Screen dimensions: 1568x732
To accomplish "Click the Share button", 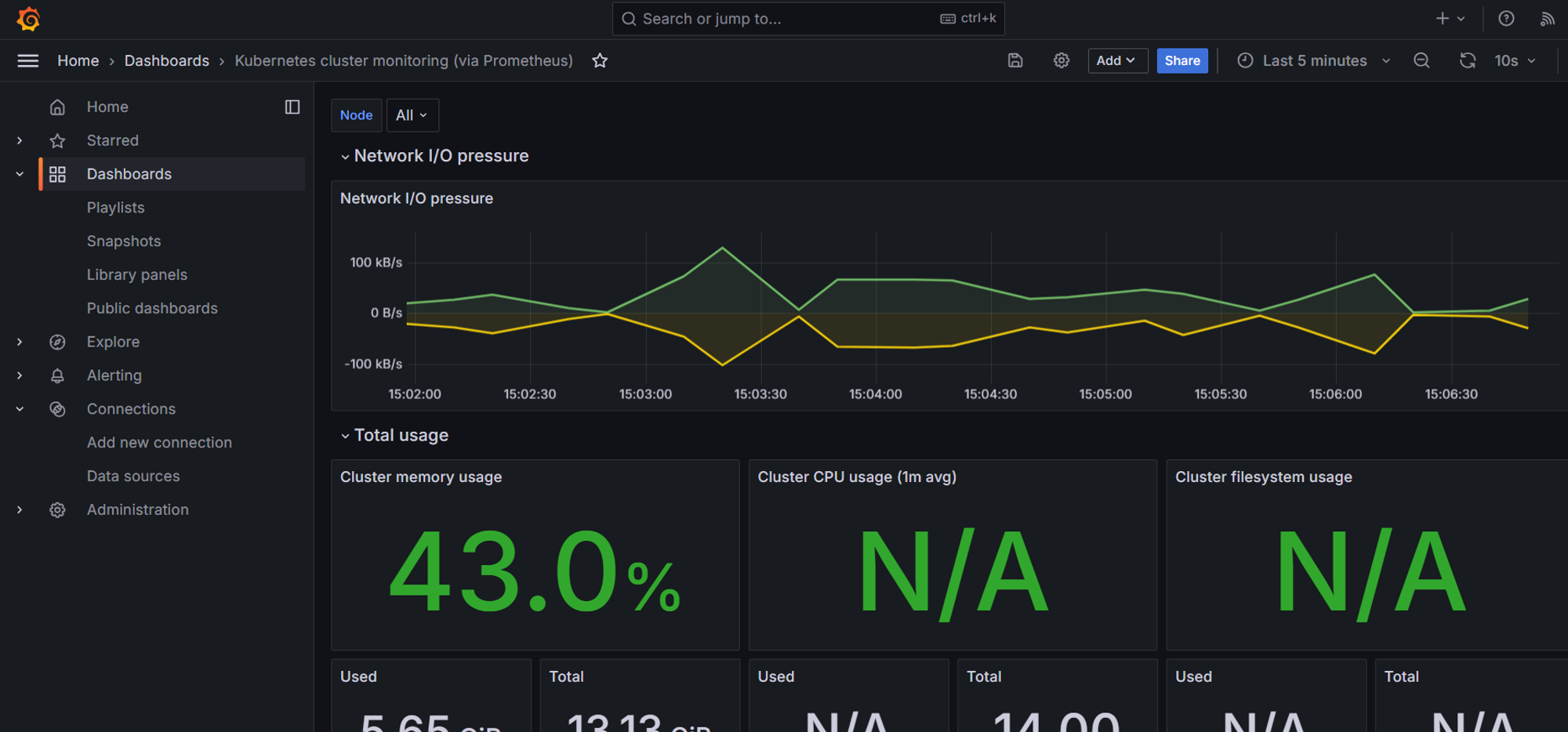I will 1182,60.
